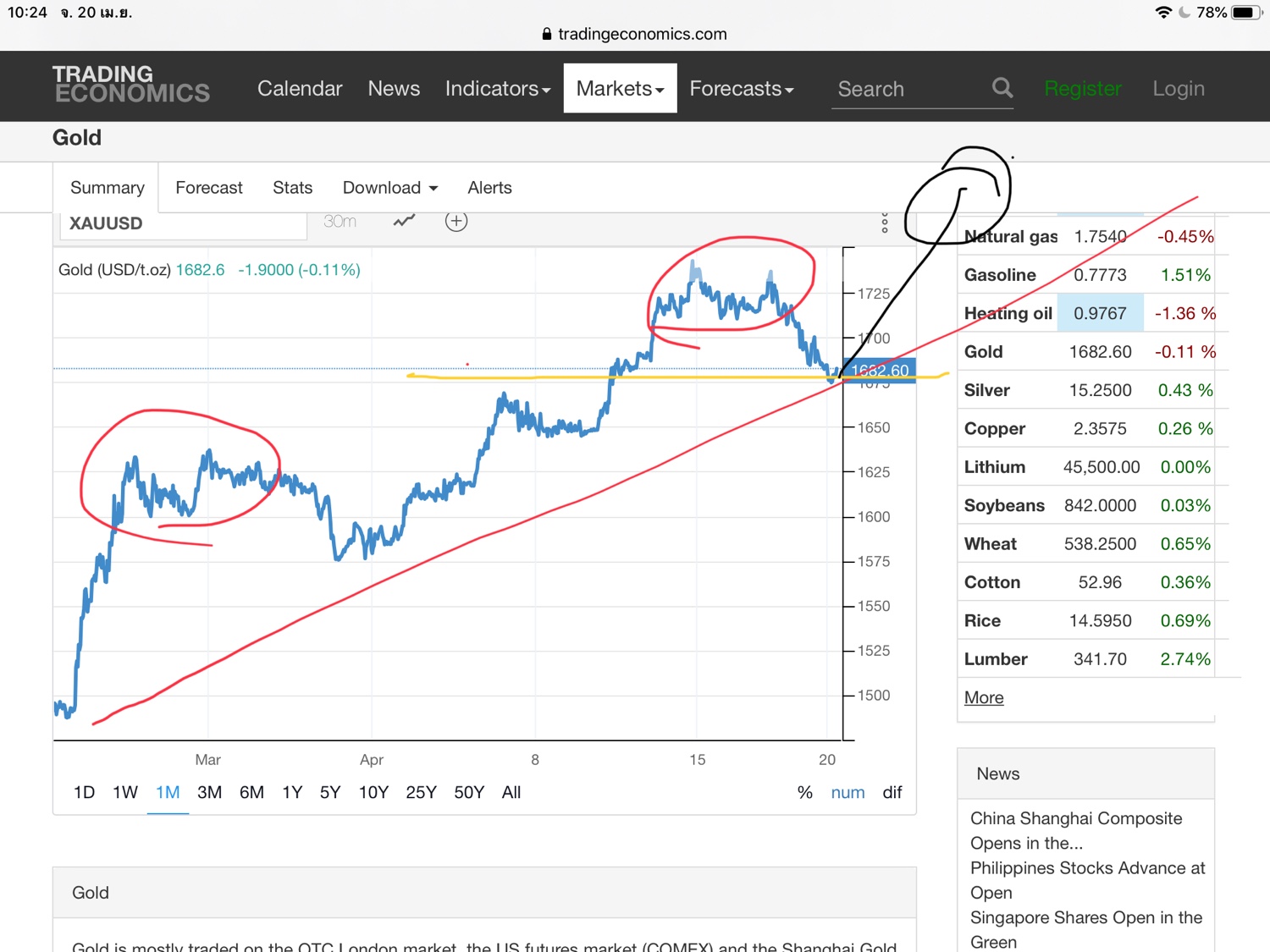Click the Trading Economics logo
Image resolution: width=1270 pixels, height=952 pixels.
[131, 85]
